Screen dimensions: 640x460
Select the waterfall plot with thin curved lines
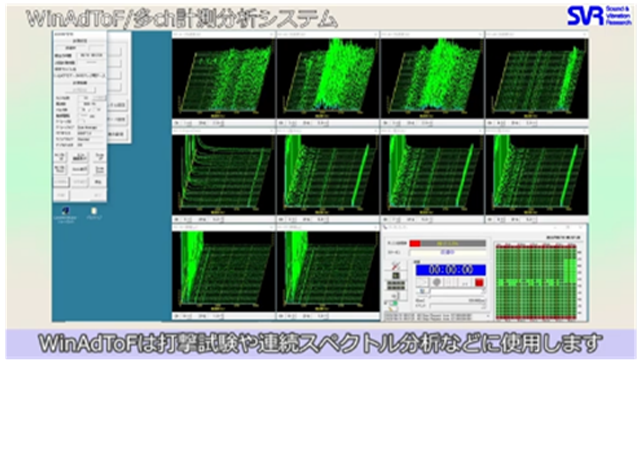tap(223, 175)
